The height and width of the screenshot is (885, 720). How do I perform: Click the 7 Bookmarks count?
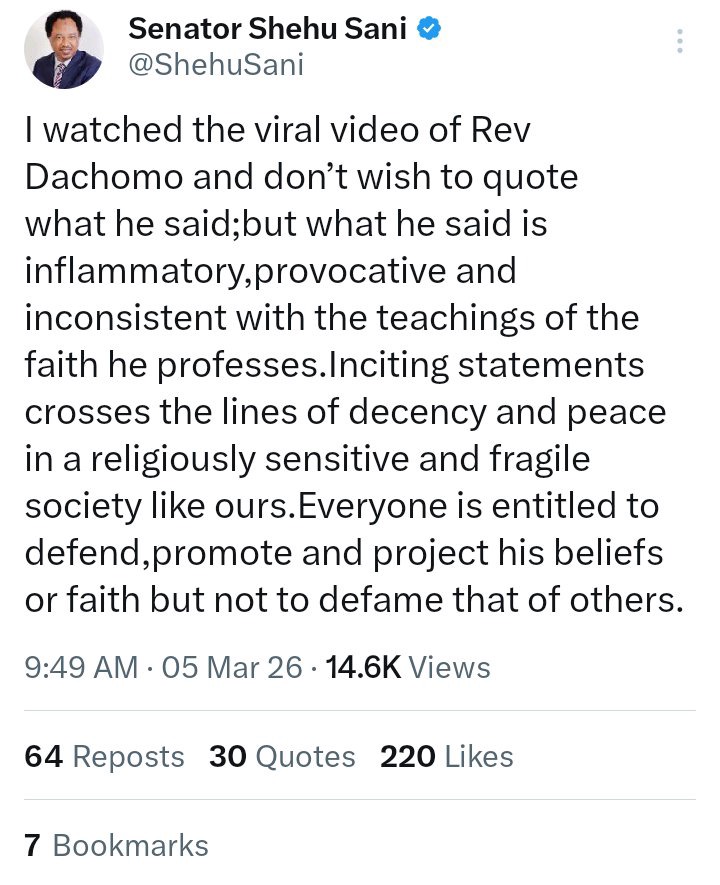pyautogui.click(x=116, y=845)
